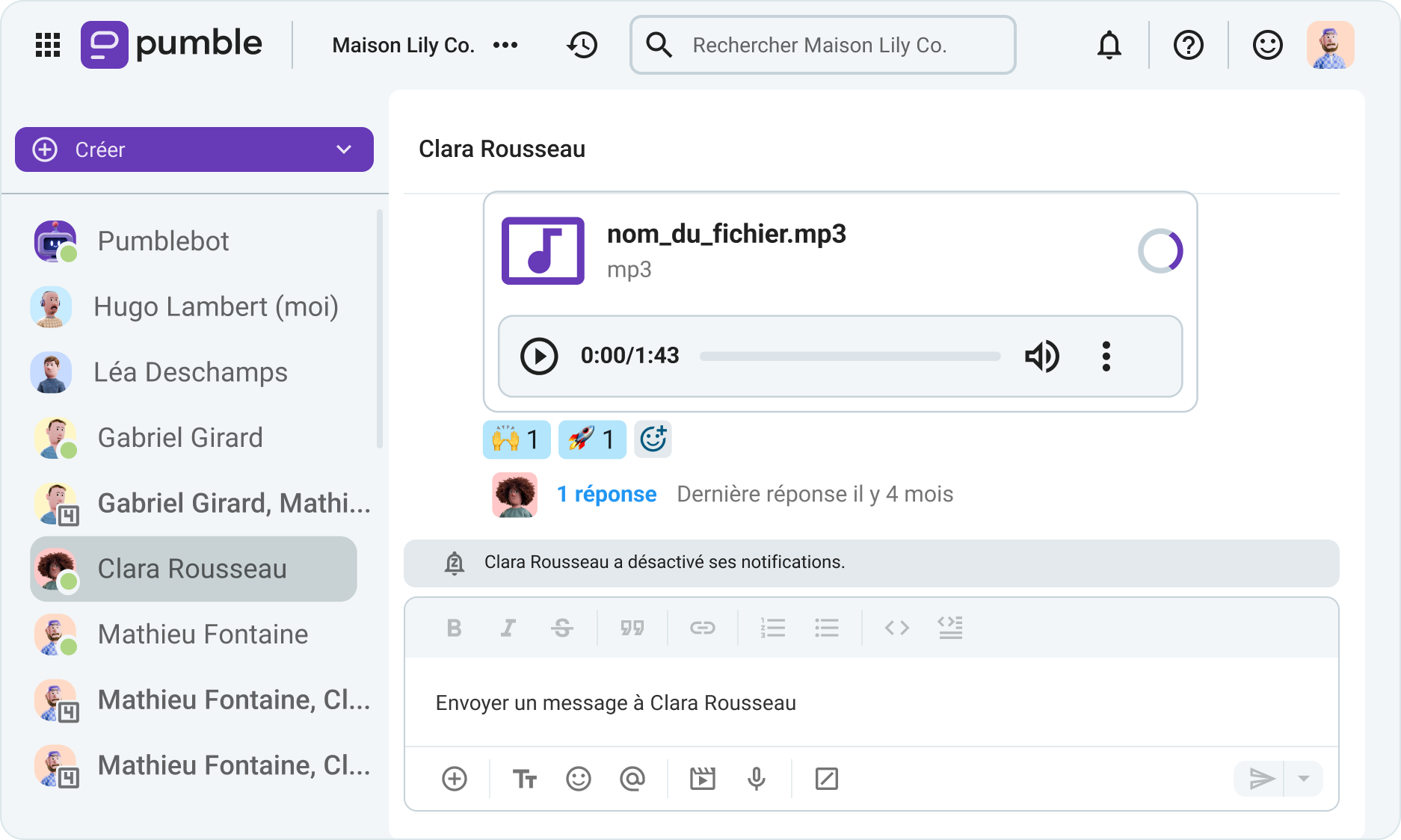
Task: Open the emoji picker in the message toolbar
Action: (x=578, y=779)
